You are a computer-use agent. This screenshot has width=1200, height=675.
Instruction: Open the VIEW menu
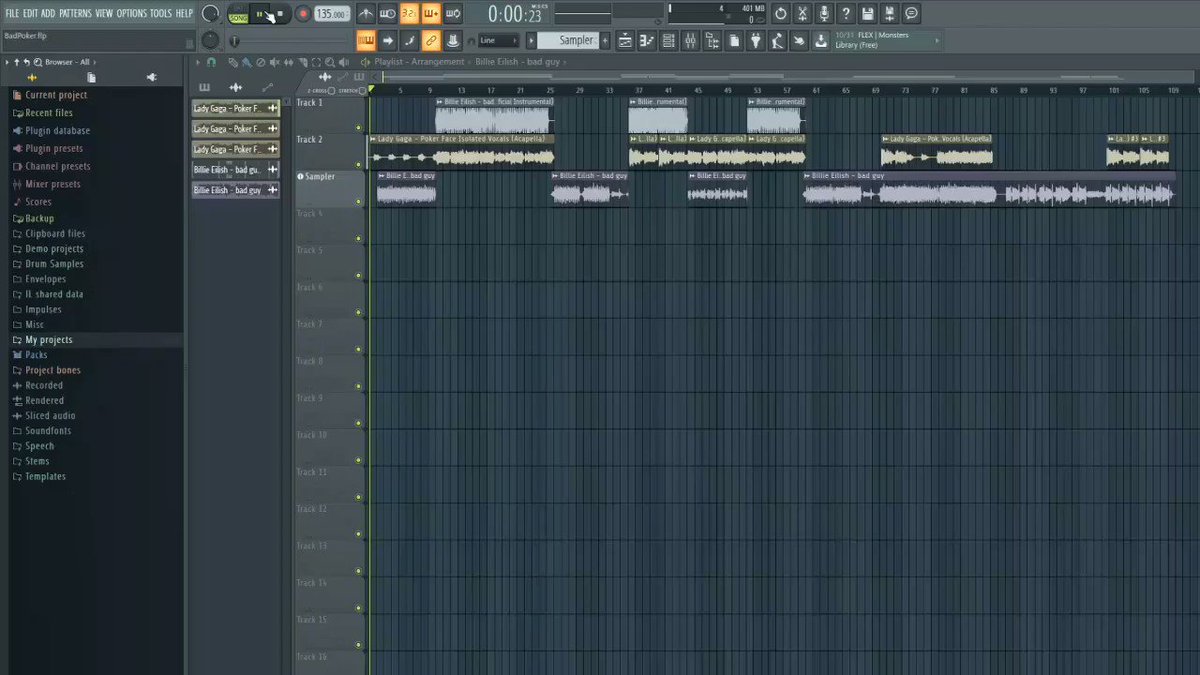[104, 13]
